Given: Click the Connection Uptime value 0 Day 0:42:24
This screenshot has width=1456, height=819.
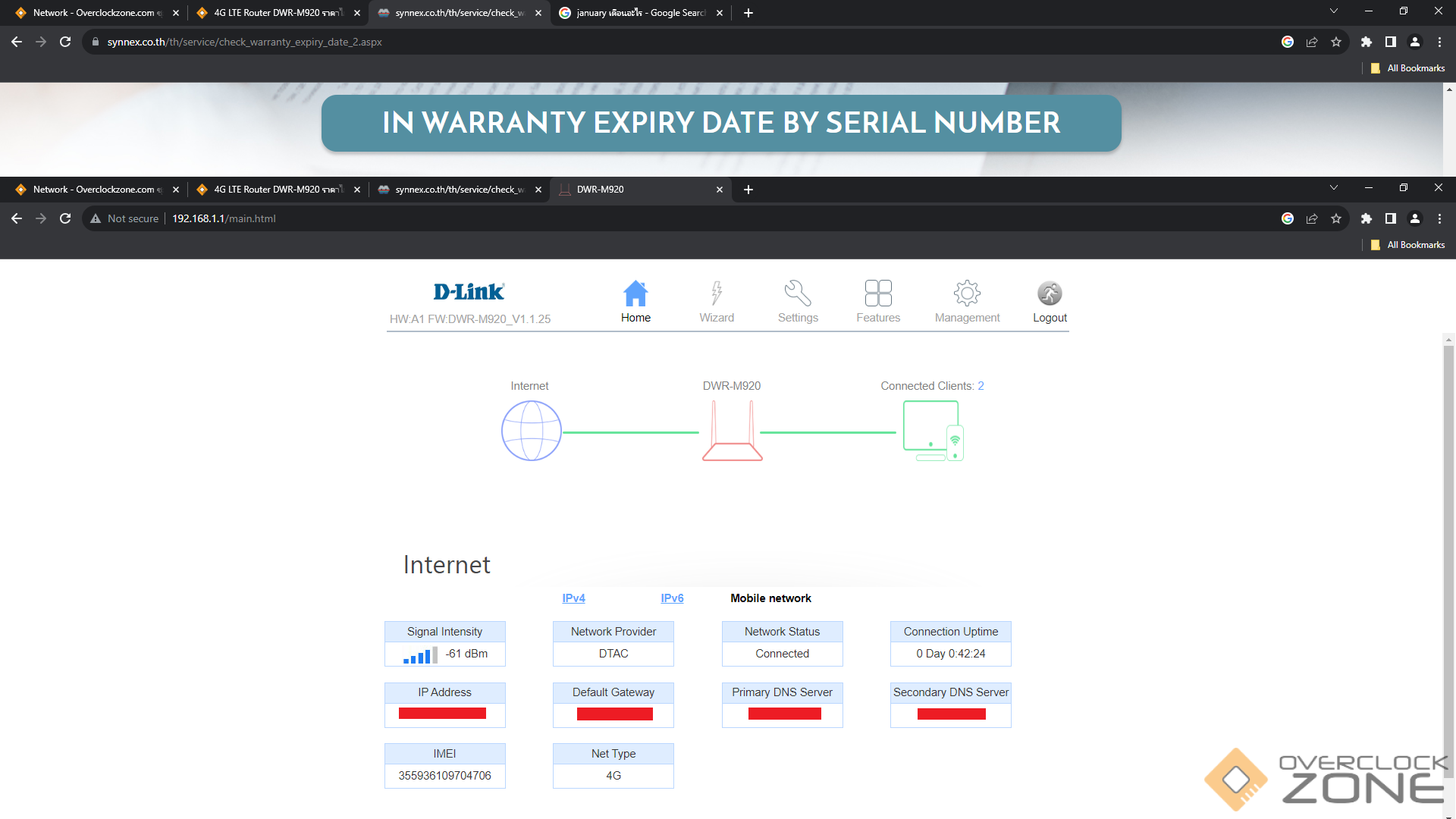Looking at the screenshot, I should click(x=951, y=654).
